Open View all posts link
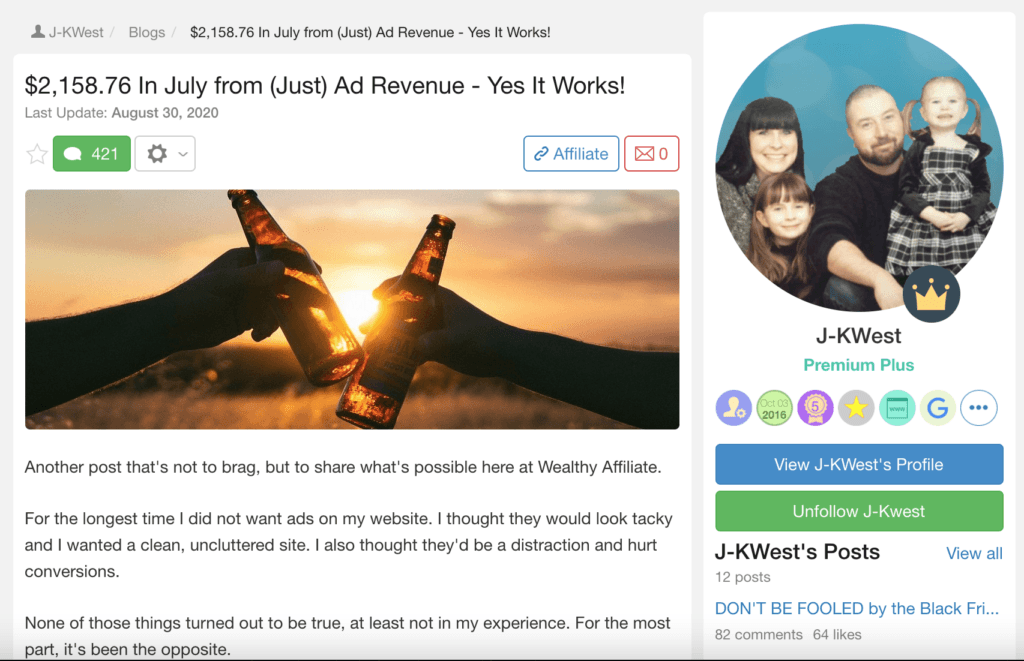Screen dimensions: 1024x661 click(x=974, y=553)
